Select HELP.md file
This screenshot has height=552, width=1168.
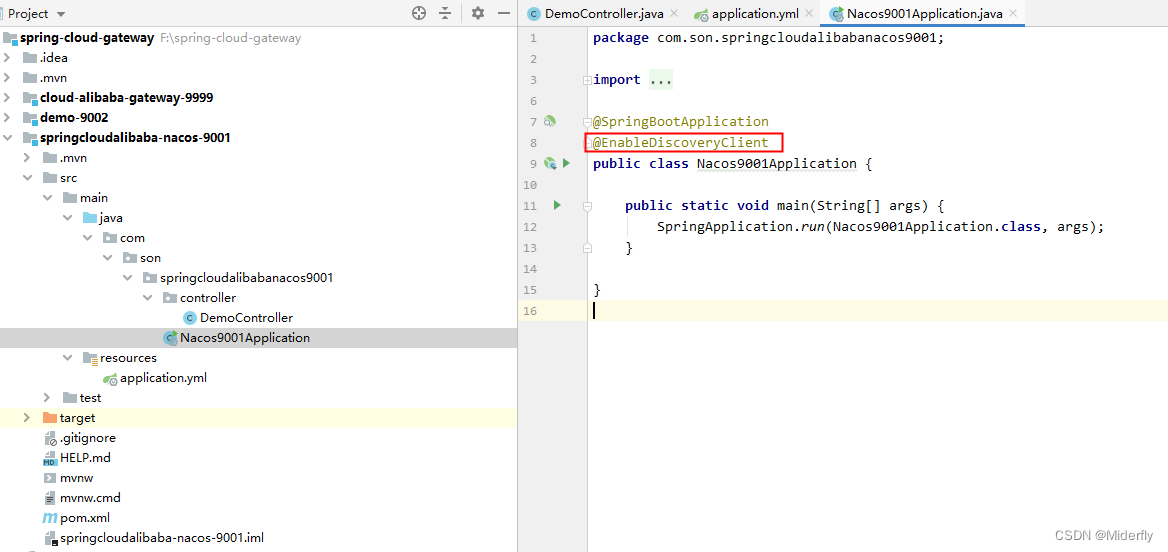85,458
